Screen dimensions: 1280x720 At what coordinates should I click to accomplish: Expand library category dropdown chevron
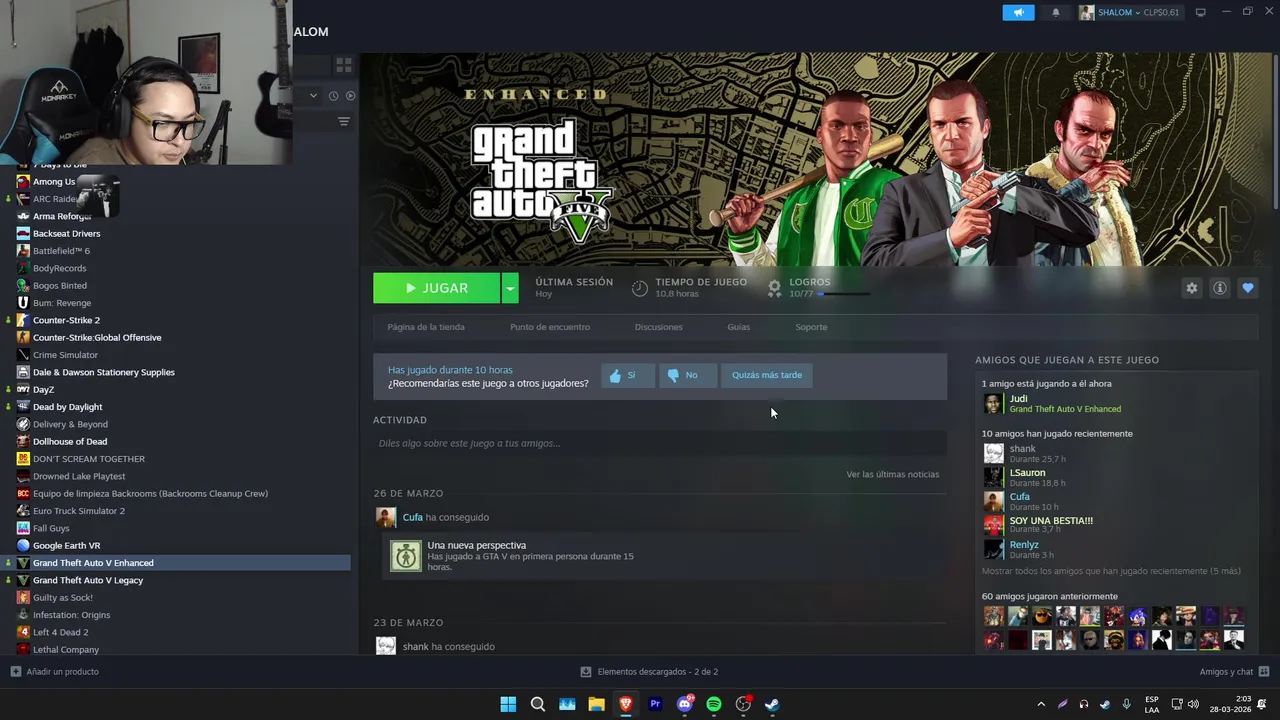[x=313, y=96]
